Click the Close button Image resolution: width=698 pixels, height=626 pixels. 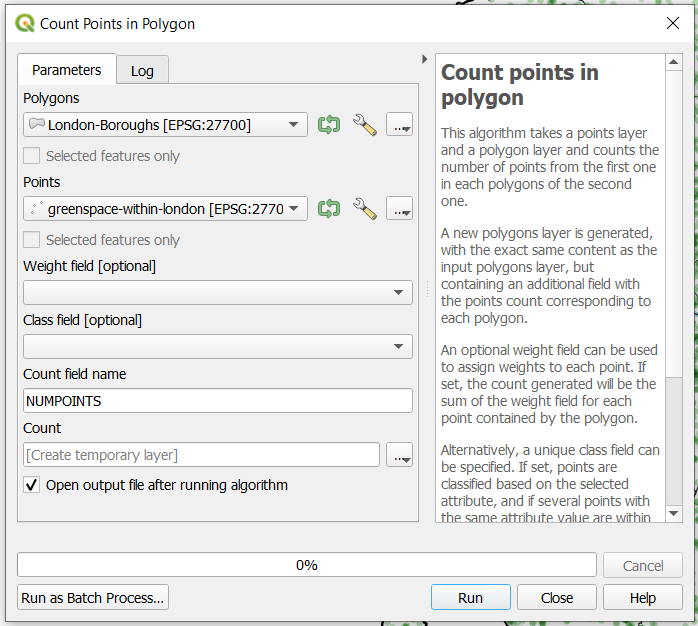click(557, 598)
